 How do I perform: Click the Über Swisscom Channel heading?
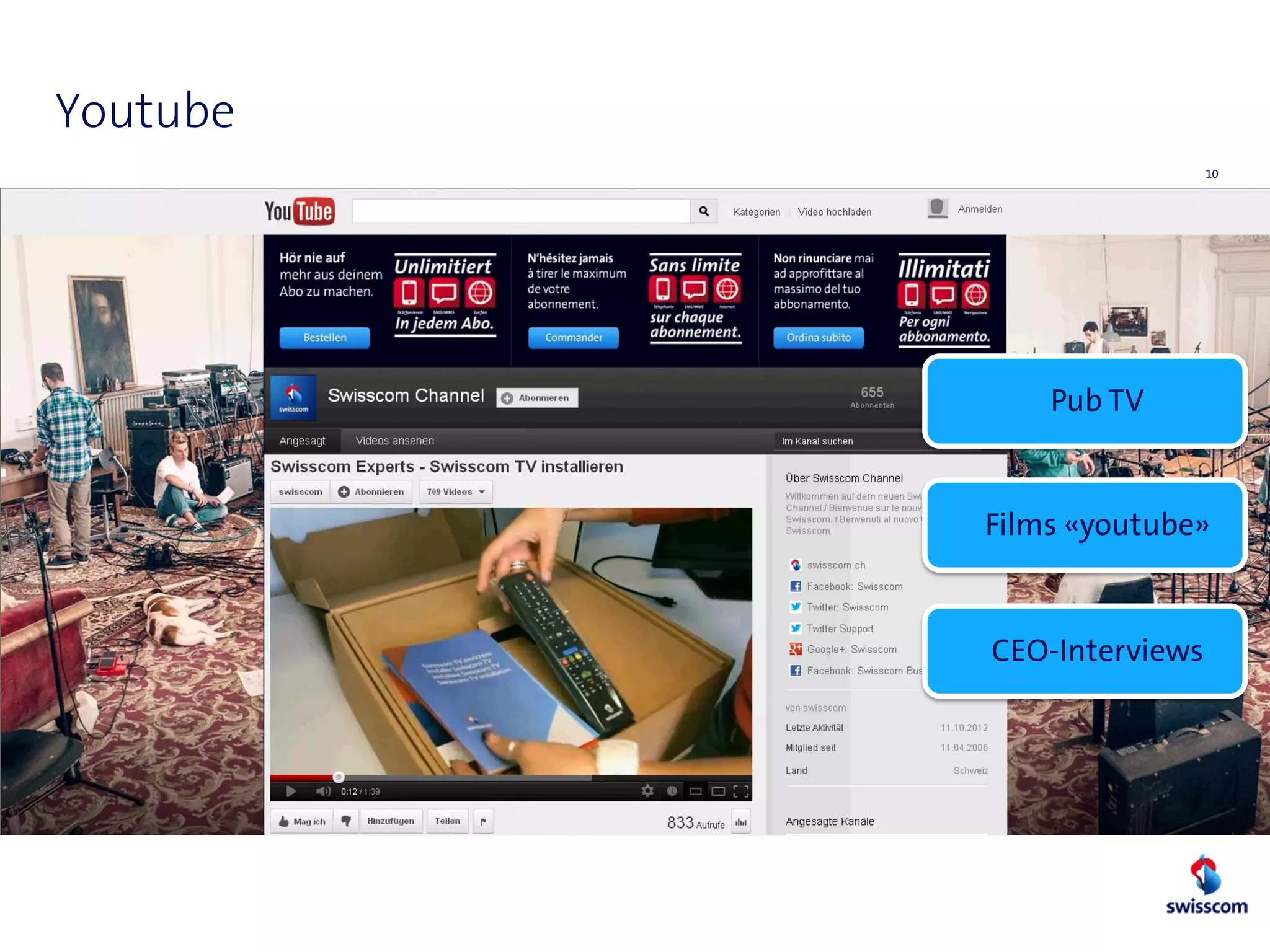(844, 478)
